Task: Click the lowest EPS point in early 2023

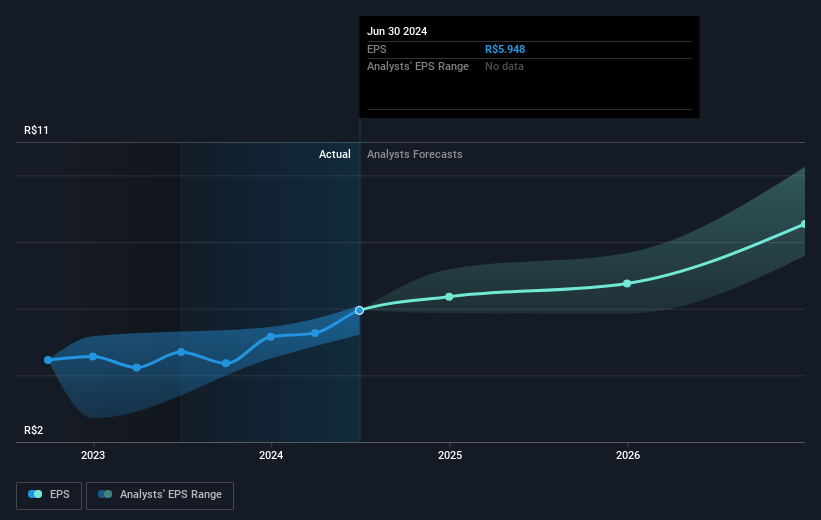Action: [137, 368]
